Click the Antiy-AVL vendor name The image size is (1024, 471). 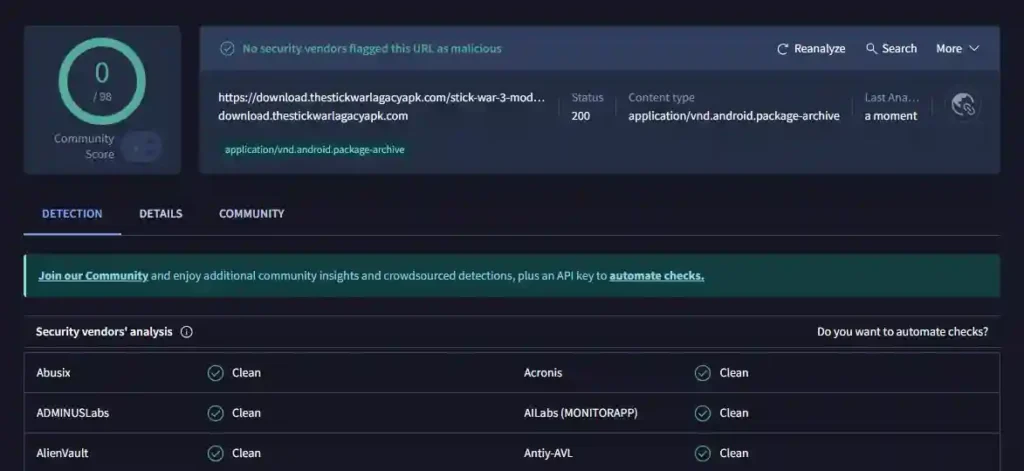click(x=548, y=453)
